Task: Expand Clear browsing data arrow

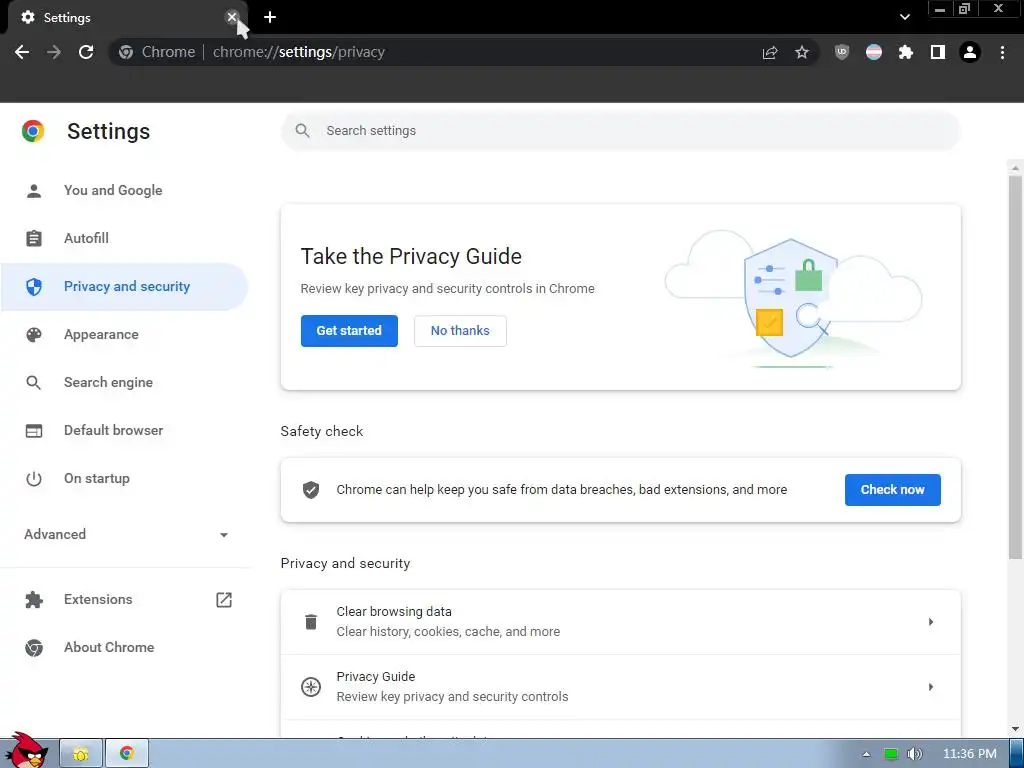Action: 931,622
